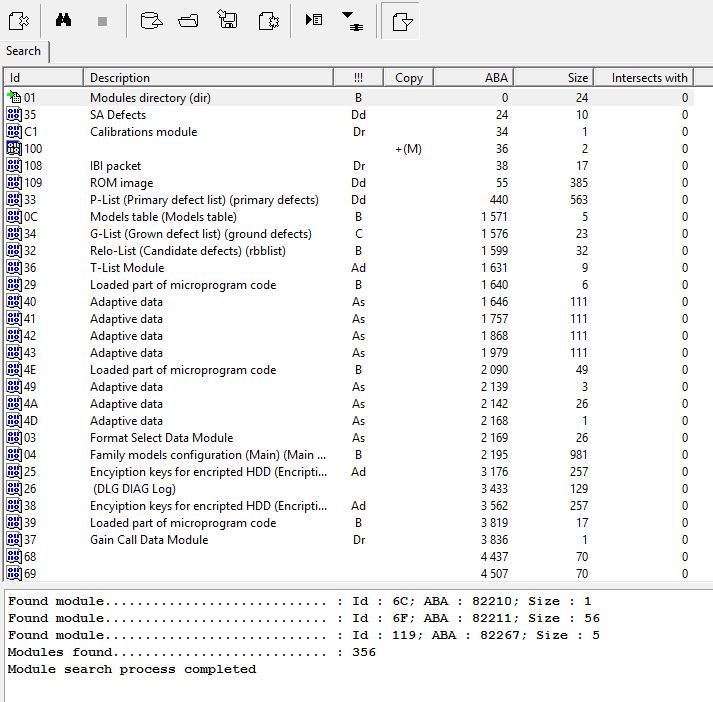Viewport: 713px width, 702px height.
Task: Click the Size column header
Action: 553,78
